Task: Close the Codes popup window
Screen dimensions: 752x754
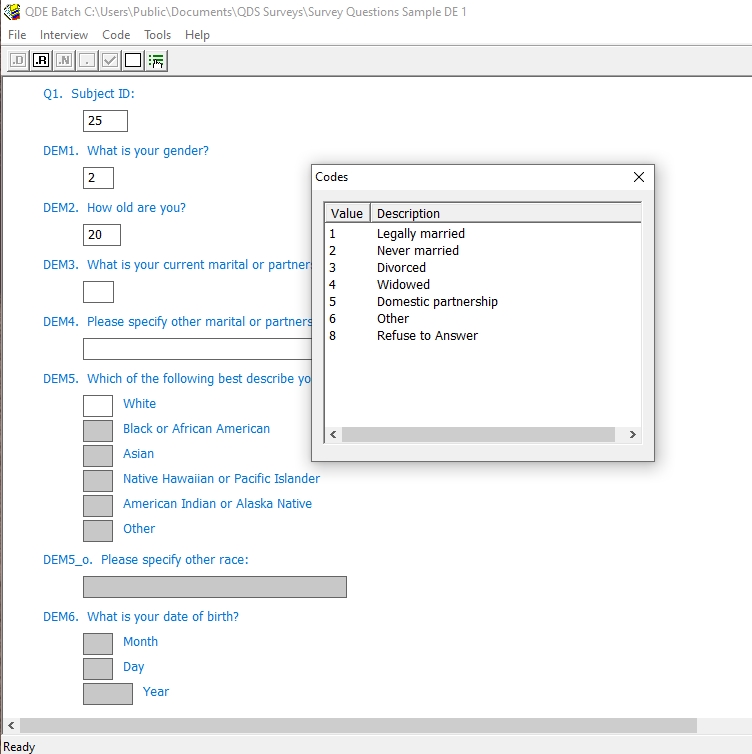Action: (x=639, y=177)
